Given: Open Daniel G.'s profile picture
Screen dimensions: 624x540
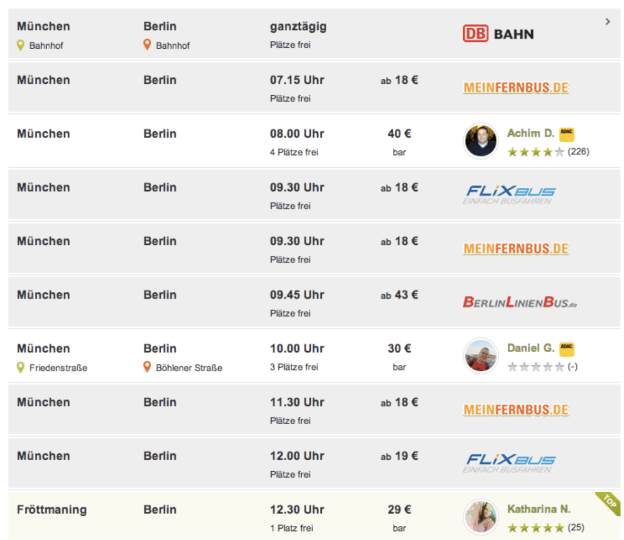Looking at the screenshot, I should 481,356.
